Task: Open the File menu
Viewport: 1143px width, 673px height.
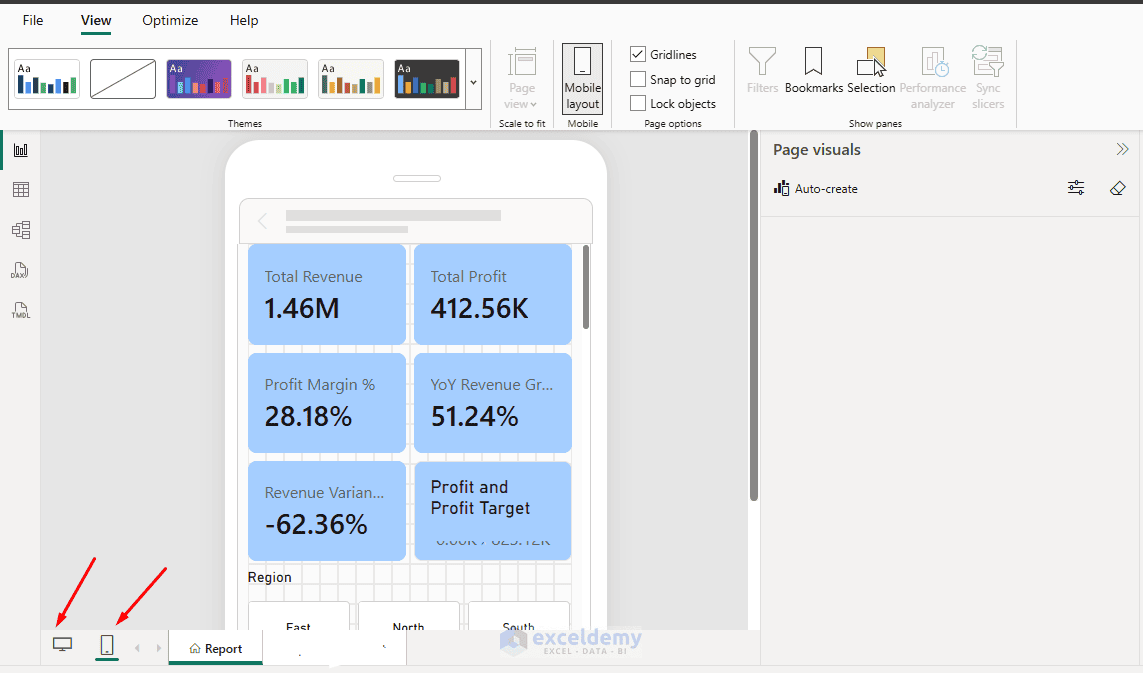Action: coord(33,20)
